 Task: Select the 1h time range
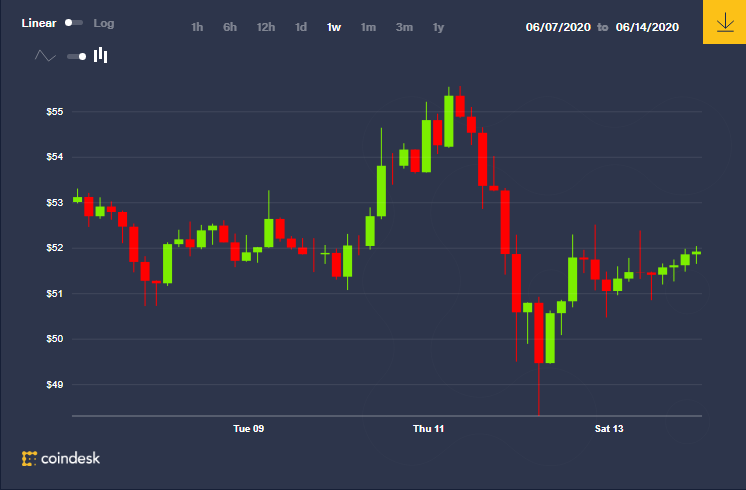[197, 27]
